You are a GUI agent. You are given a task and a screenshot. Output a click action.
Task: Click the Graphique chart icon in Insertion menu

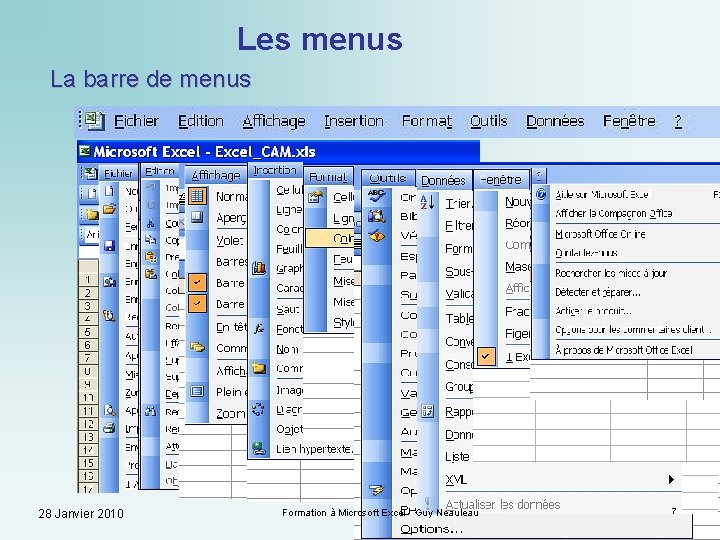pyautogui.click(x=259, y=268)
